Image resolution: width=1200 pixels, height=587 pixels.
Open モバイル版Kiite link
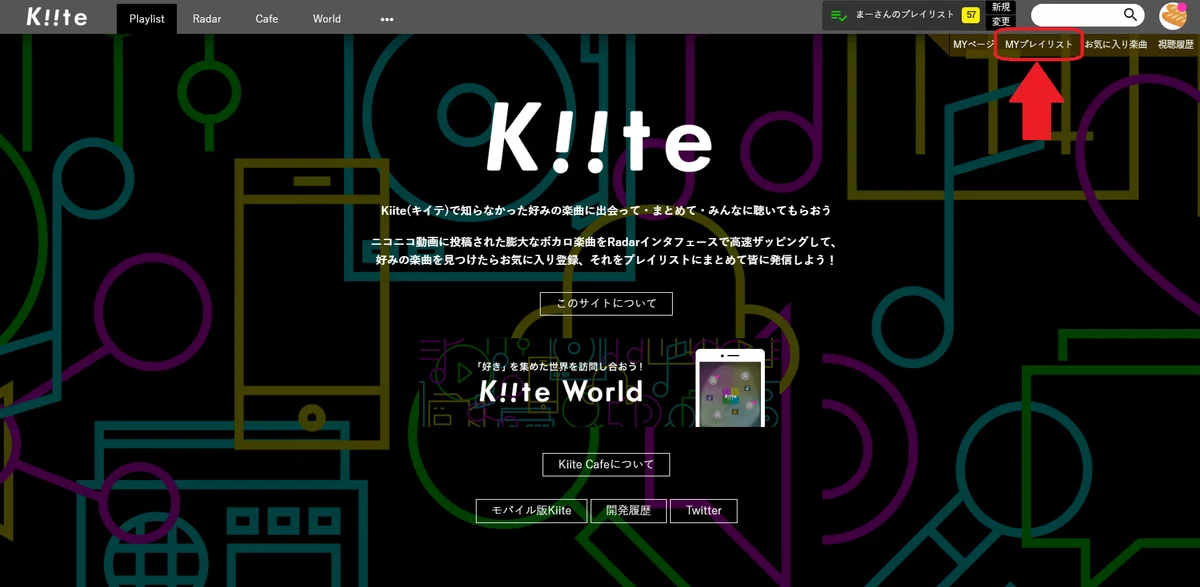pos(531,510)
